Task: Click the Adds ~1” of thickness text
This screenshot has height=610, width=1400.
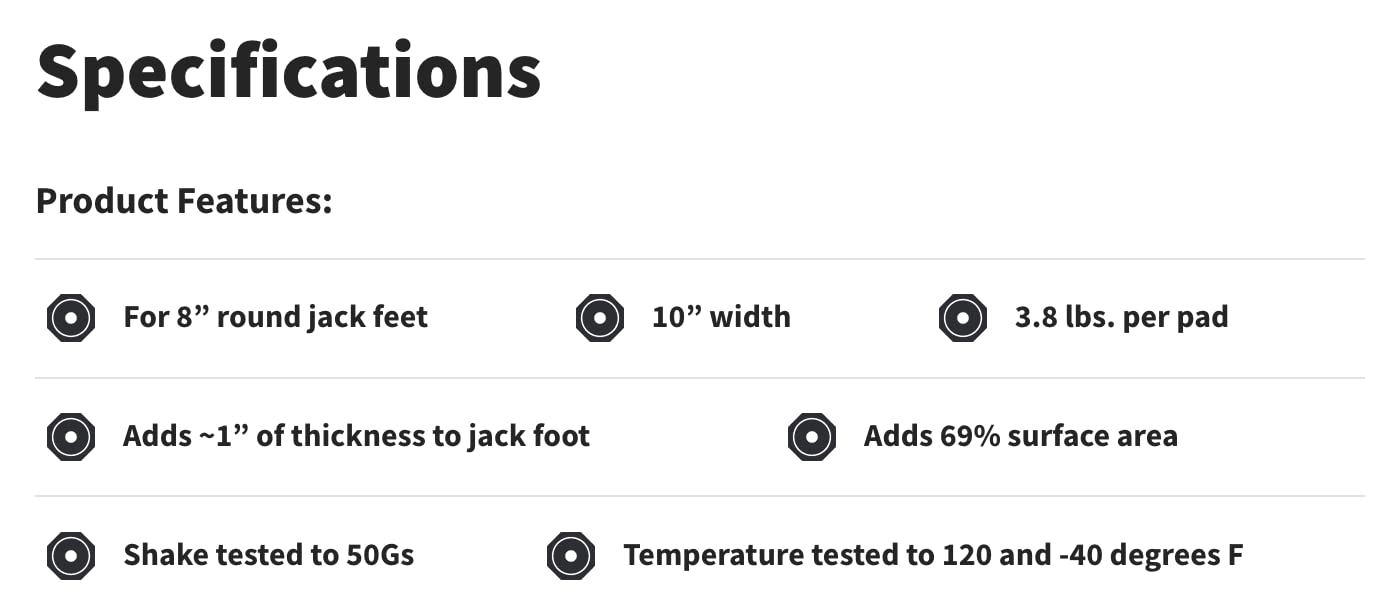Action: click(x=356, y=436)
